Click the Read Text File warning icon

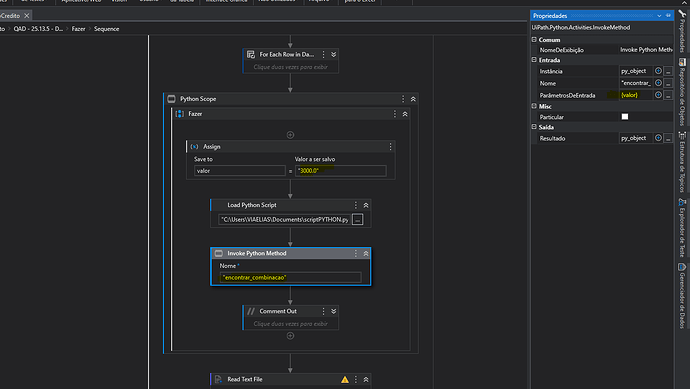345,379
